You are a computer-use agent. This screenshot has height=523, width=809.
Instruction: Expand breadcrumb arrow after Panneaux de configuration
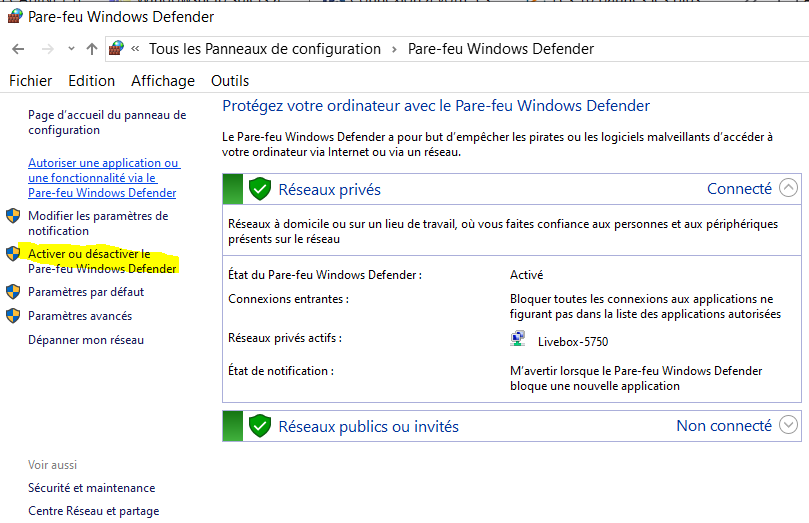click(394, 50)
